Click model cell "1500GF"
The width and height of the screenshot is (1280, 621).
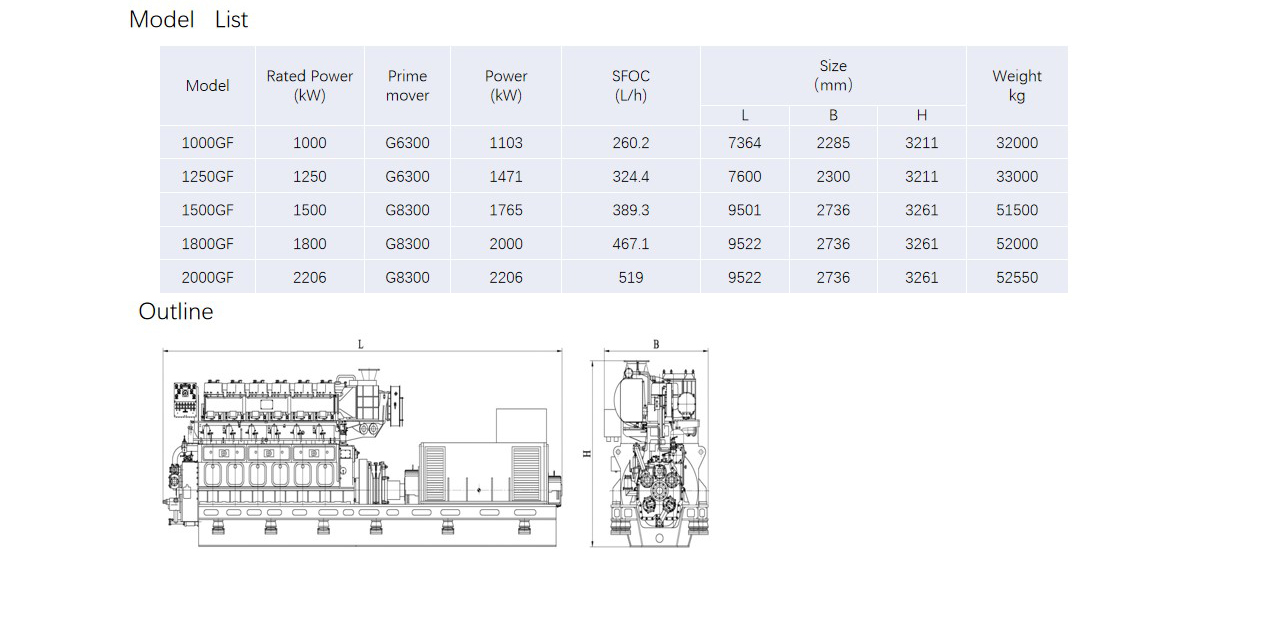(x=208, y=210)
